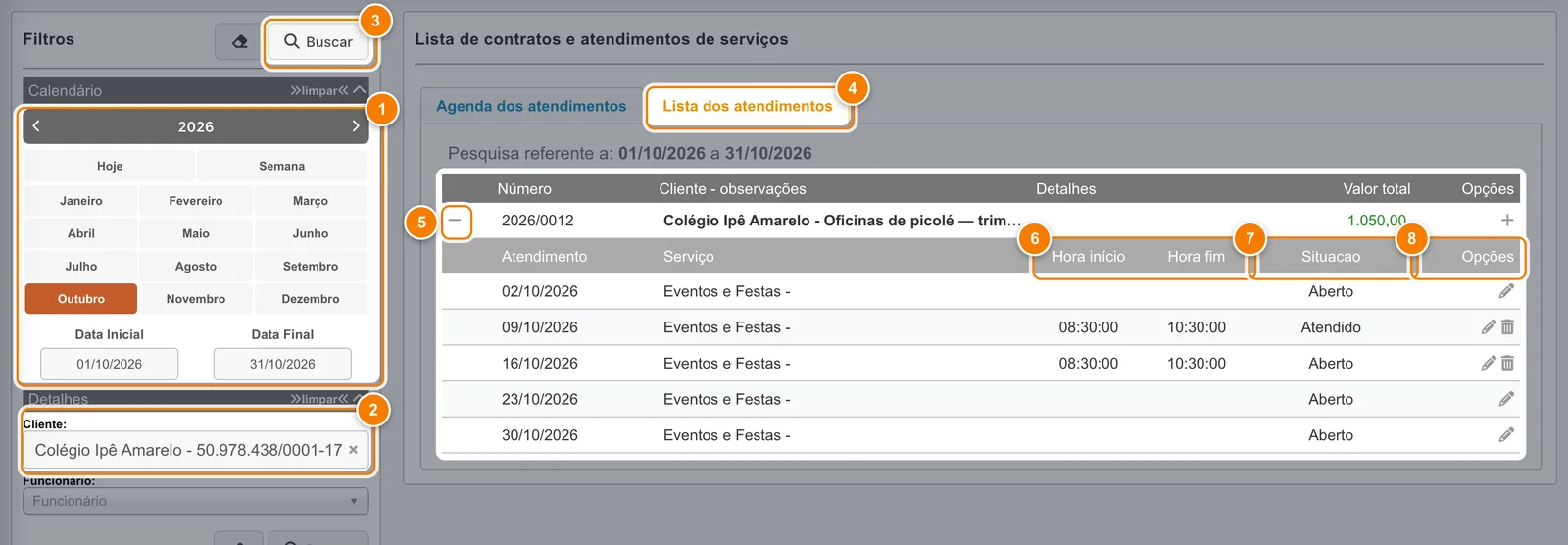Click the eraser clear-filters icon button
Viewport: 1568px width, 545px height.
[239, 41]
